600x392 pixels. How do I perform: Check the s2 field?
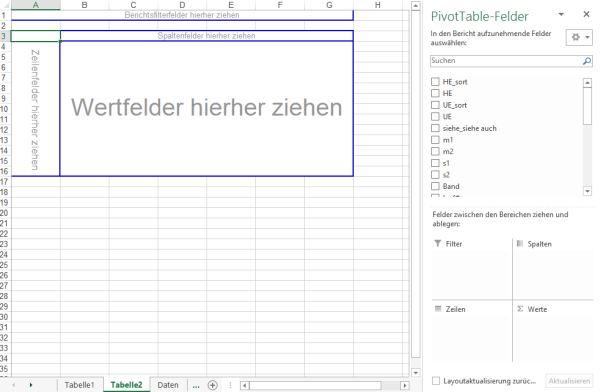[x=435, y=175]
